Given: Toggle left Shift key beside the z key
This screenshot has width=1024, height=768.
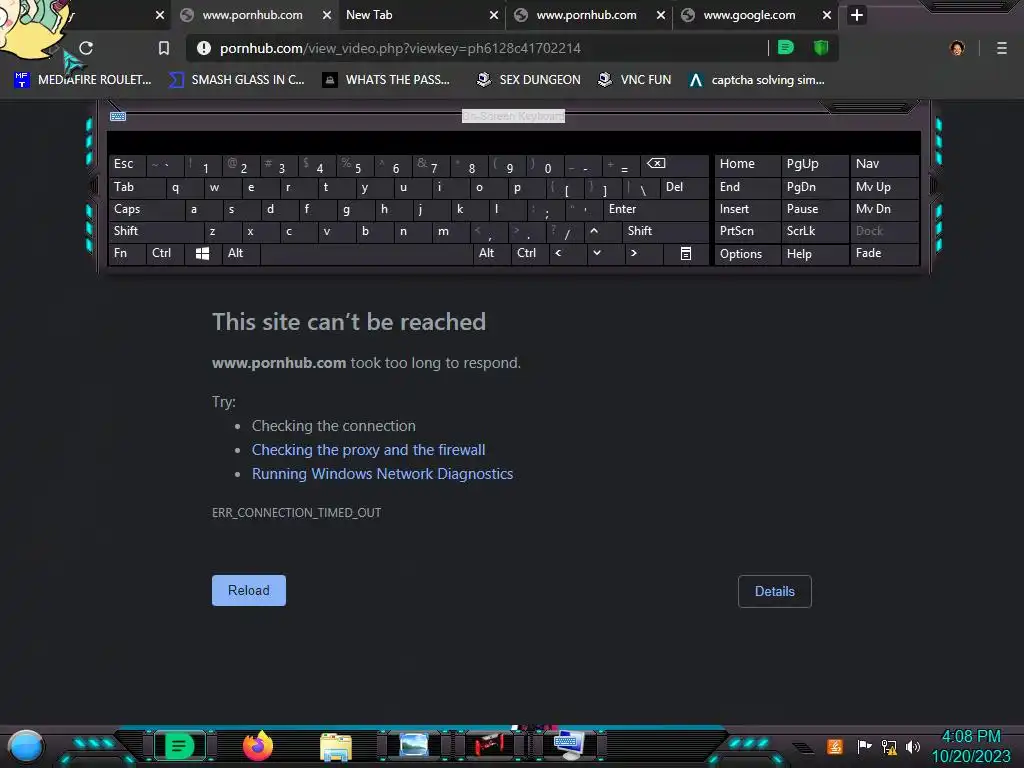Looking at the screenshot, I should tap(155, 231).
